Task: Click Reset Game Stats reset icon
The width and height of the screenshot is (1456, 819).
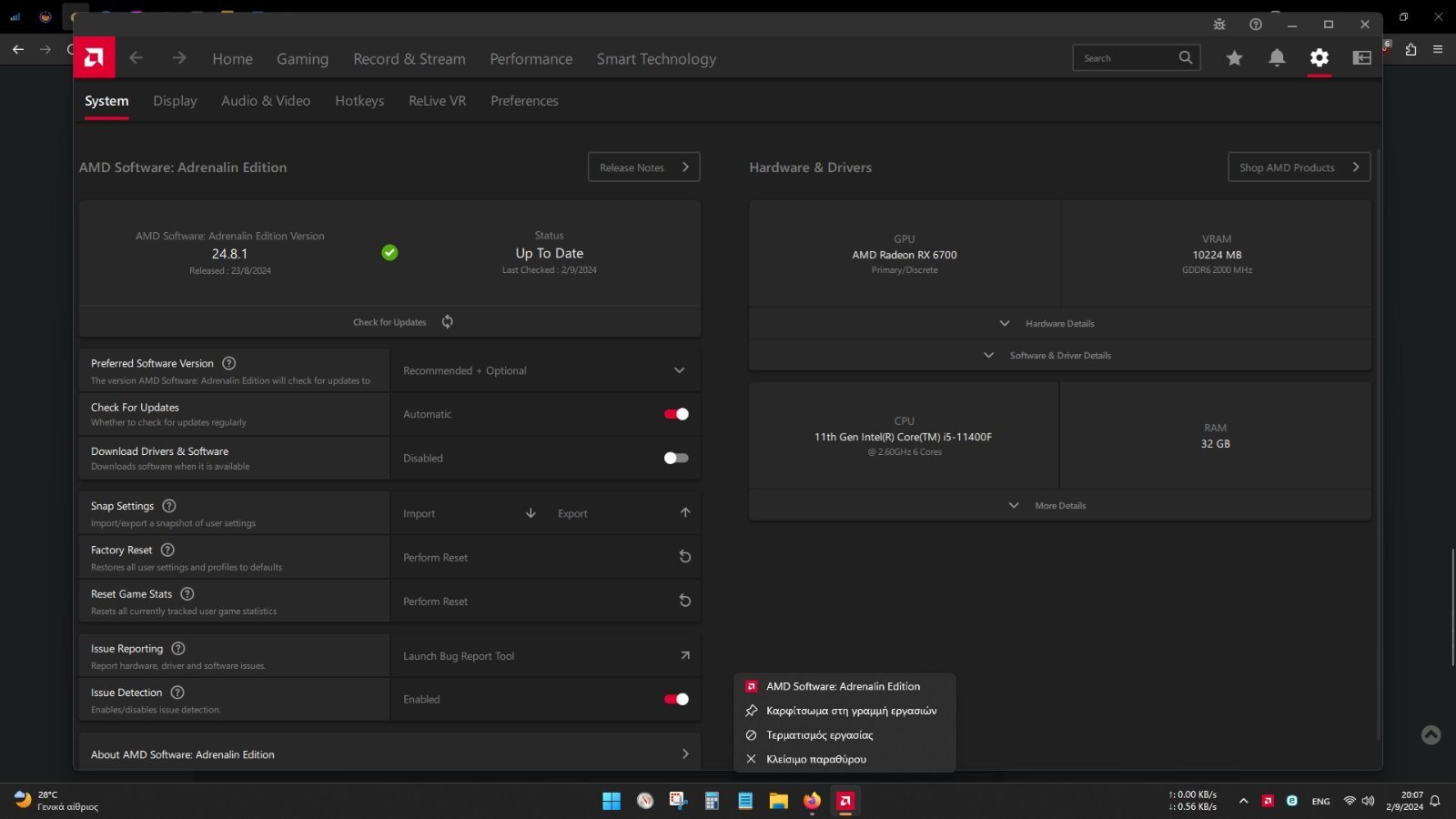Action: point(685,601)
